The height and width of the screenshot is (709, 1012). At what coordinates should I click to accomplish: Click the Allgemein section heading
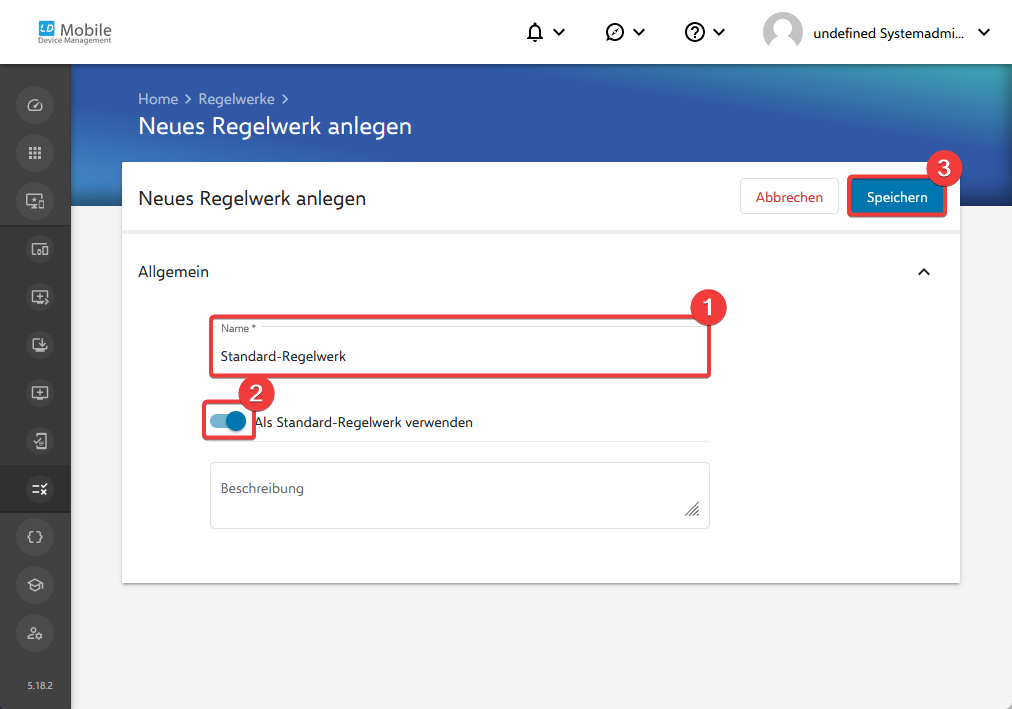[174, 272]
